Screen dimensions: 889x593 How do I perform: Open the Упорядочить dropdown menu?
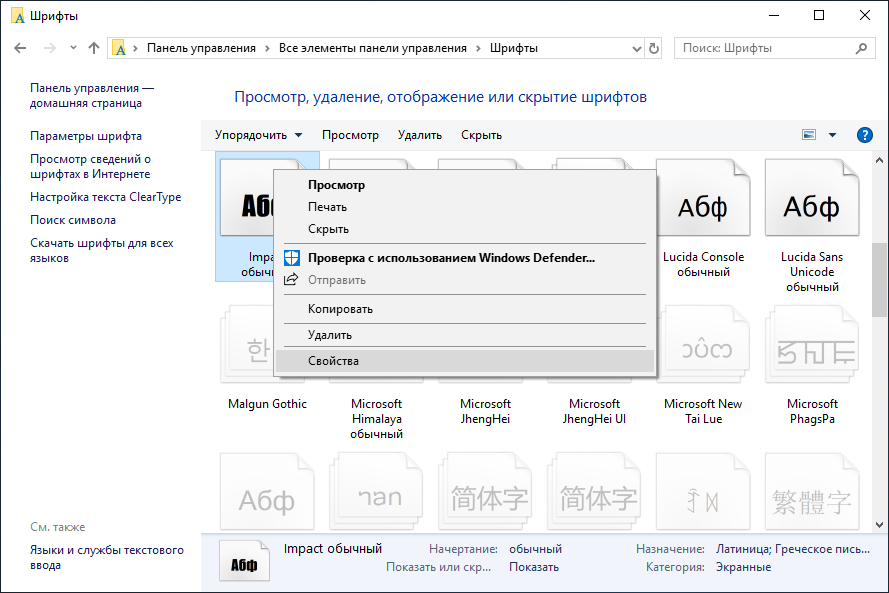(x=259, y=135)
